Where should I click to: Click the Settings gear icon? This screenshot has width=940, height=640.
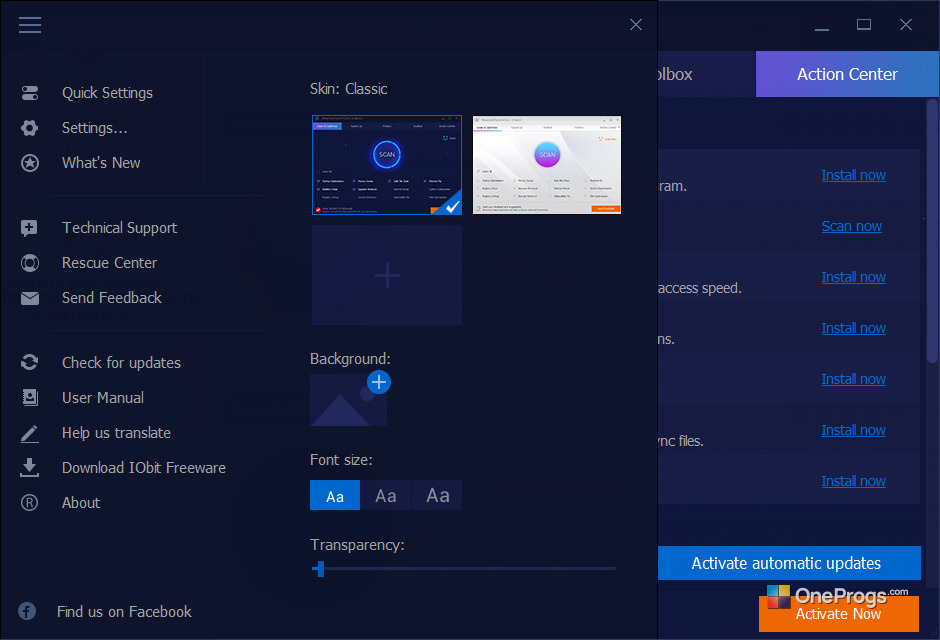point(29,128)
